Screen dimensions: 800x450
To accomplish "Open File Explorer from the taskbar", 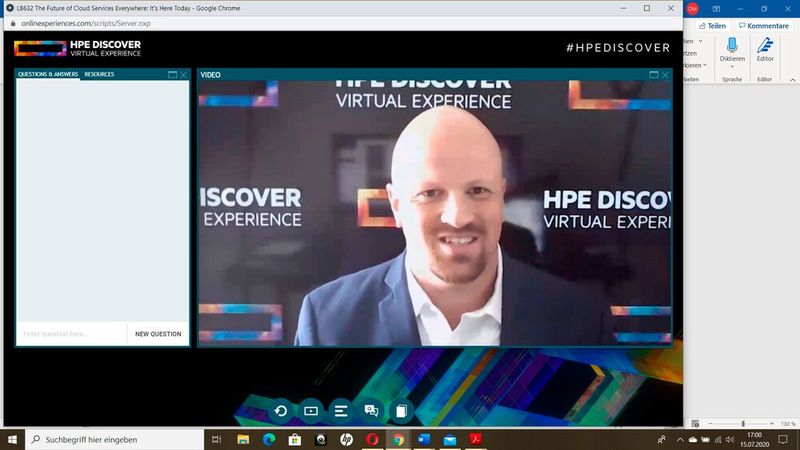I will [x=243, y=439].
